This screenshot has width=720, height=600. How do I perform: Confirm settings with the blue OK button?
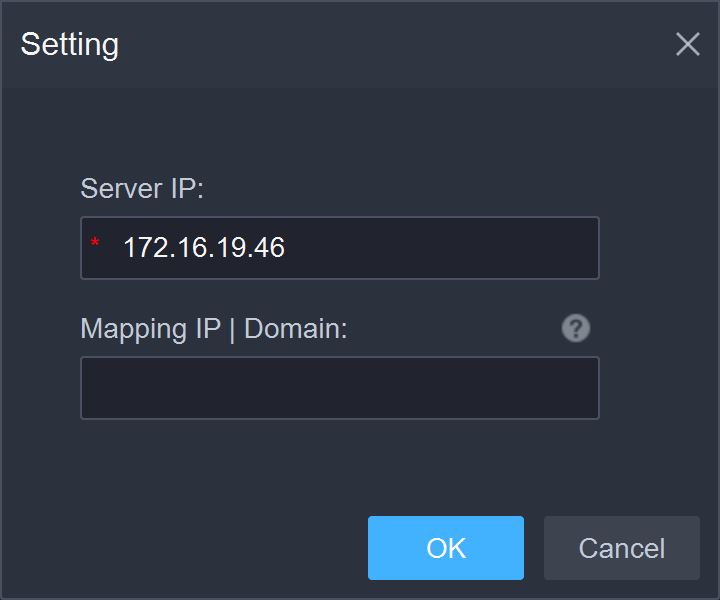446,548
